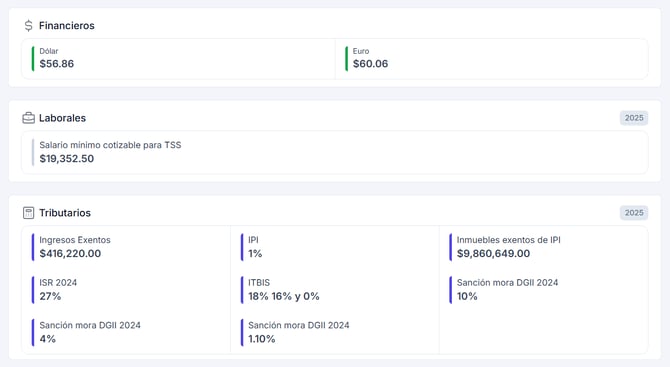
Task: Open the Euro exchange rate card
Action: click(x=491, y=59)
